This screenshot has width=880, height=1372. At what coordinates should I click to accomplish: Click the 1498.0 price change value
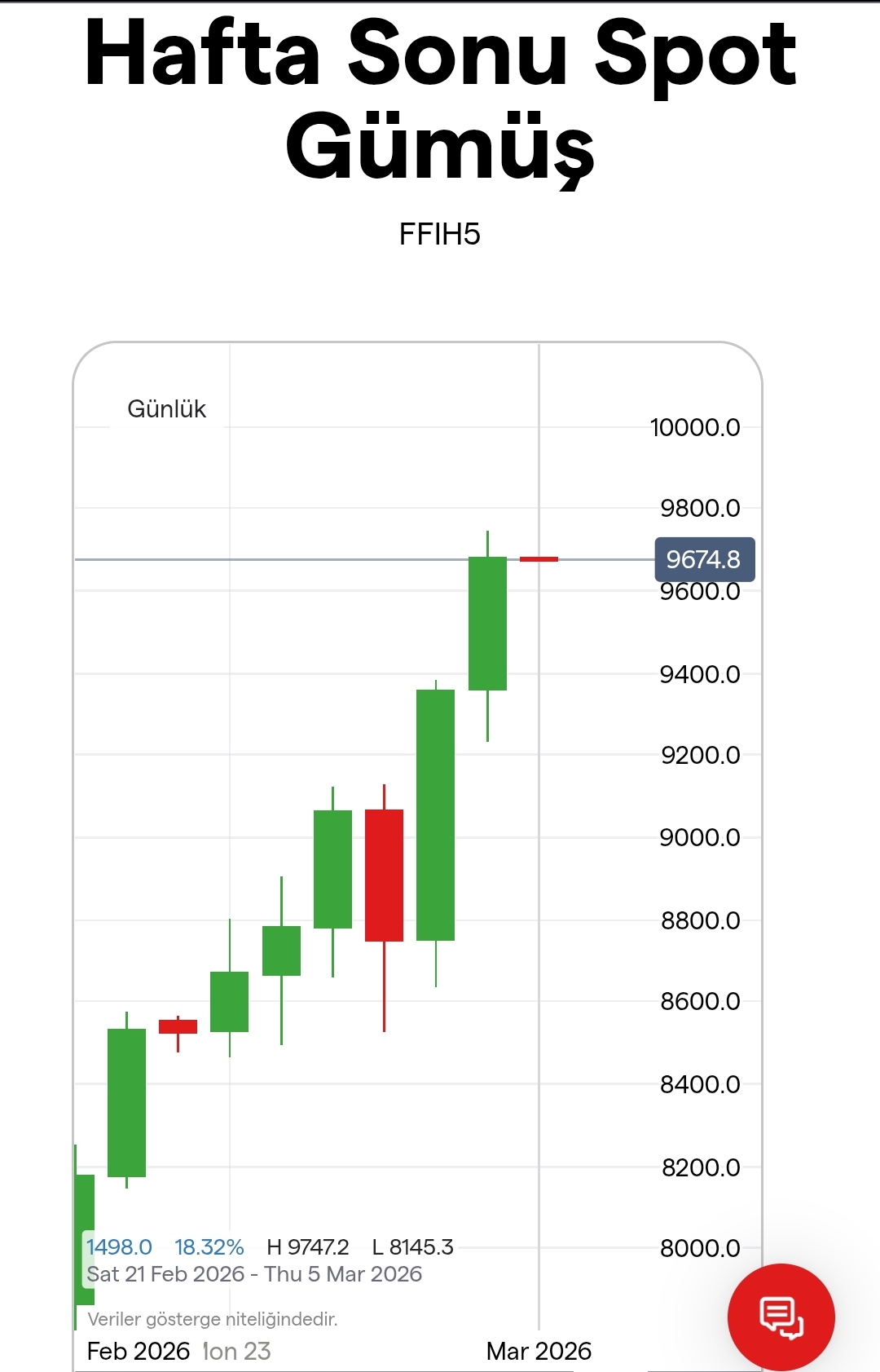(x=120, y=1247)
